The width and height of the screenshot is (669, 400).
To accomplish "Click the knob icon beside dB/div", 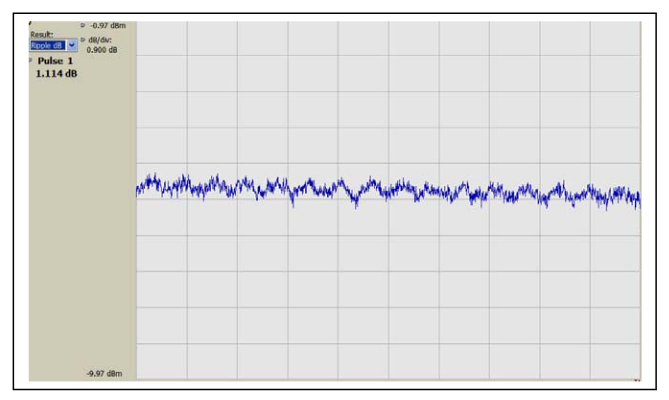I will click(x=82, y=39).
